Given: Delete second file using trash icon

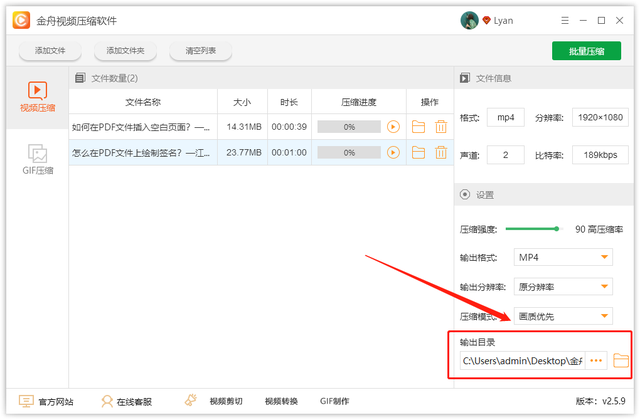Looking at the screenshot, I should 441,153.
